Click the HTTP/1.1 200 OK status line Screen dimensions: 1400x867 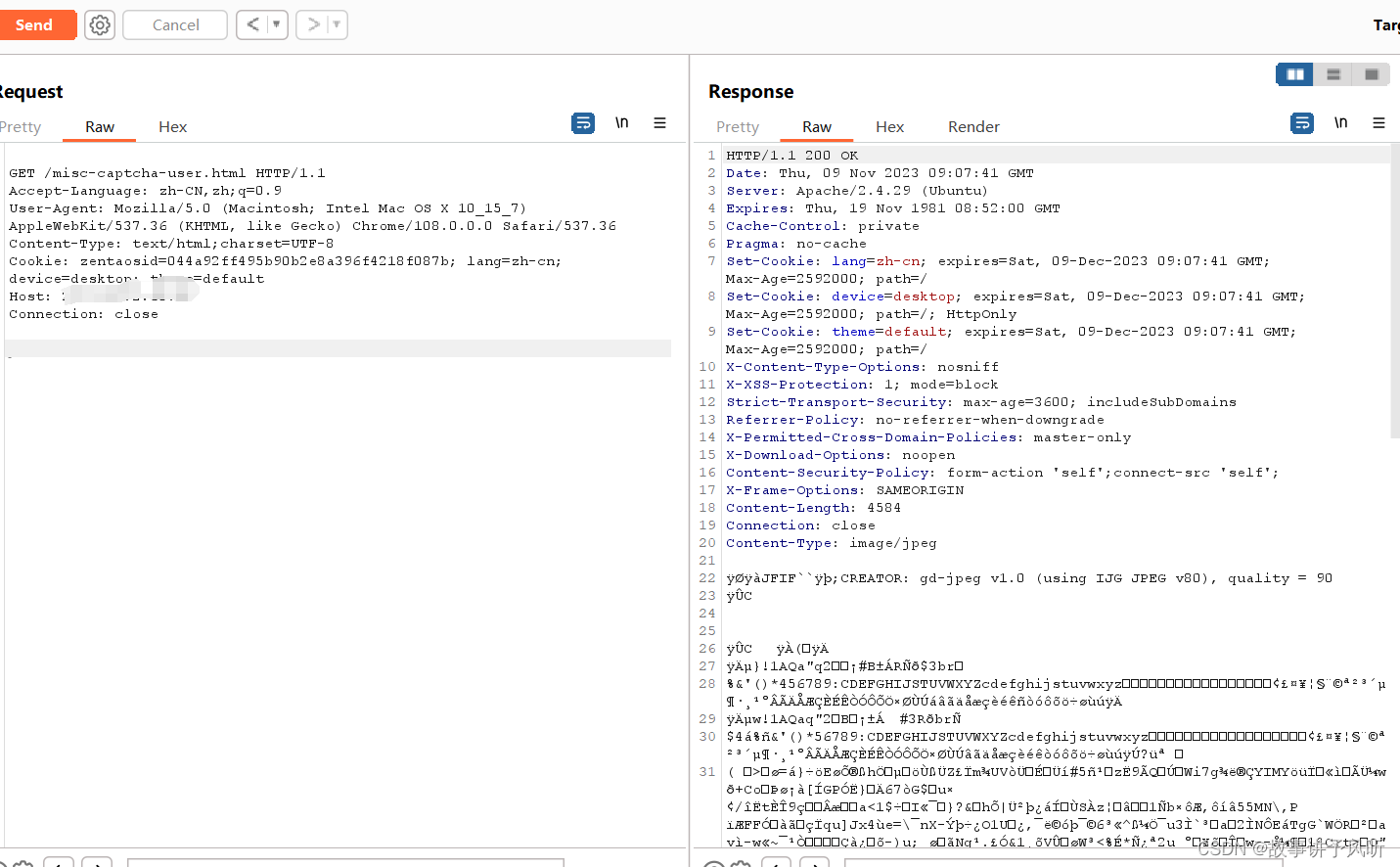point(791,156)
